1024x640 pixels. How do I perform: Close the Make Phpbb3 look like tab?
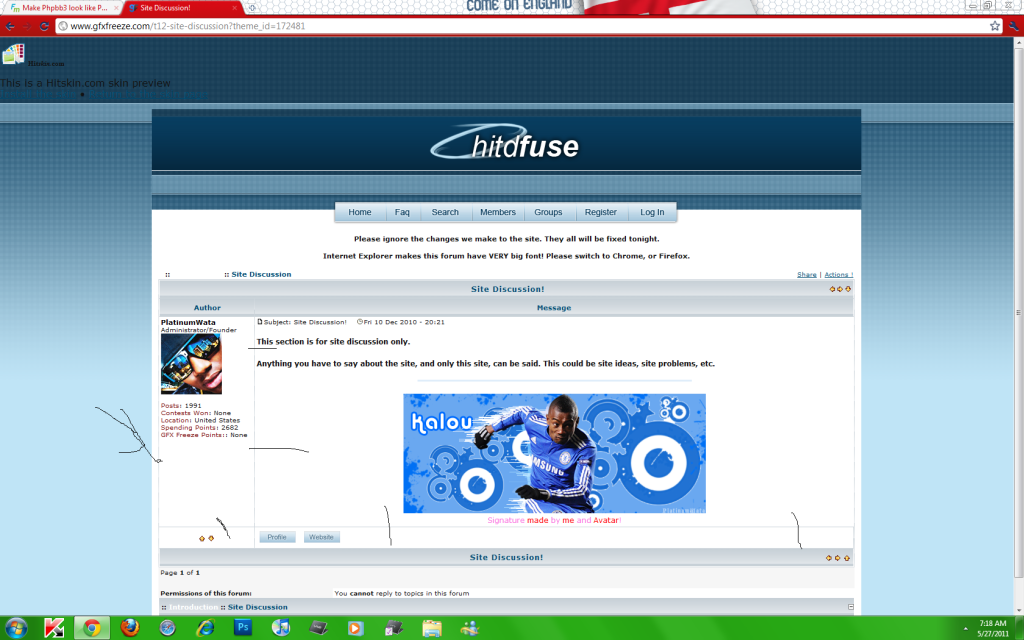point(116,8)
